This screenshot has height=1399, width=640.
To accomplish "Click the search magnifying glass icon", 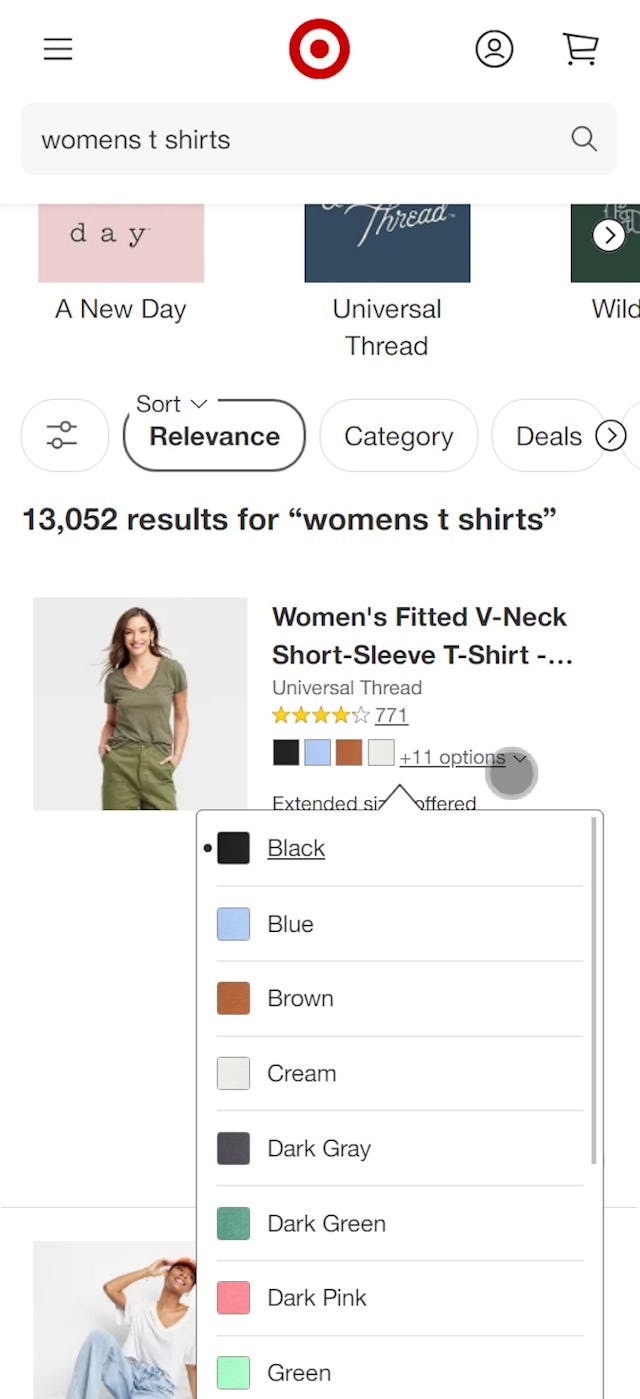I will pos(584,138).
